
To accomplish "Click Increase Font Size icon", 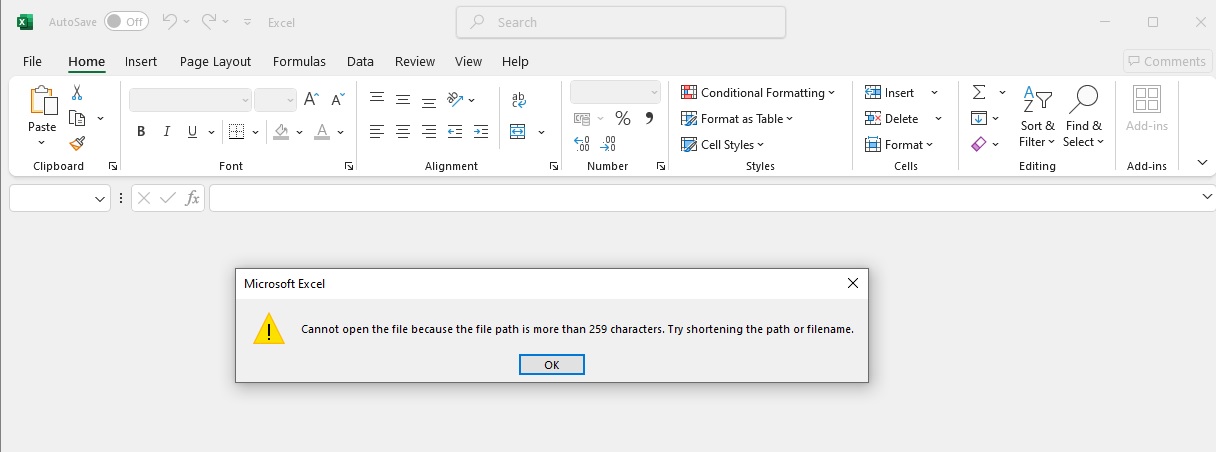I will point(311,100).
